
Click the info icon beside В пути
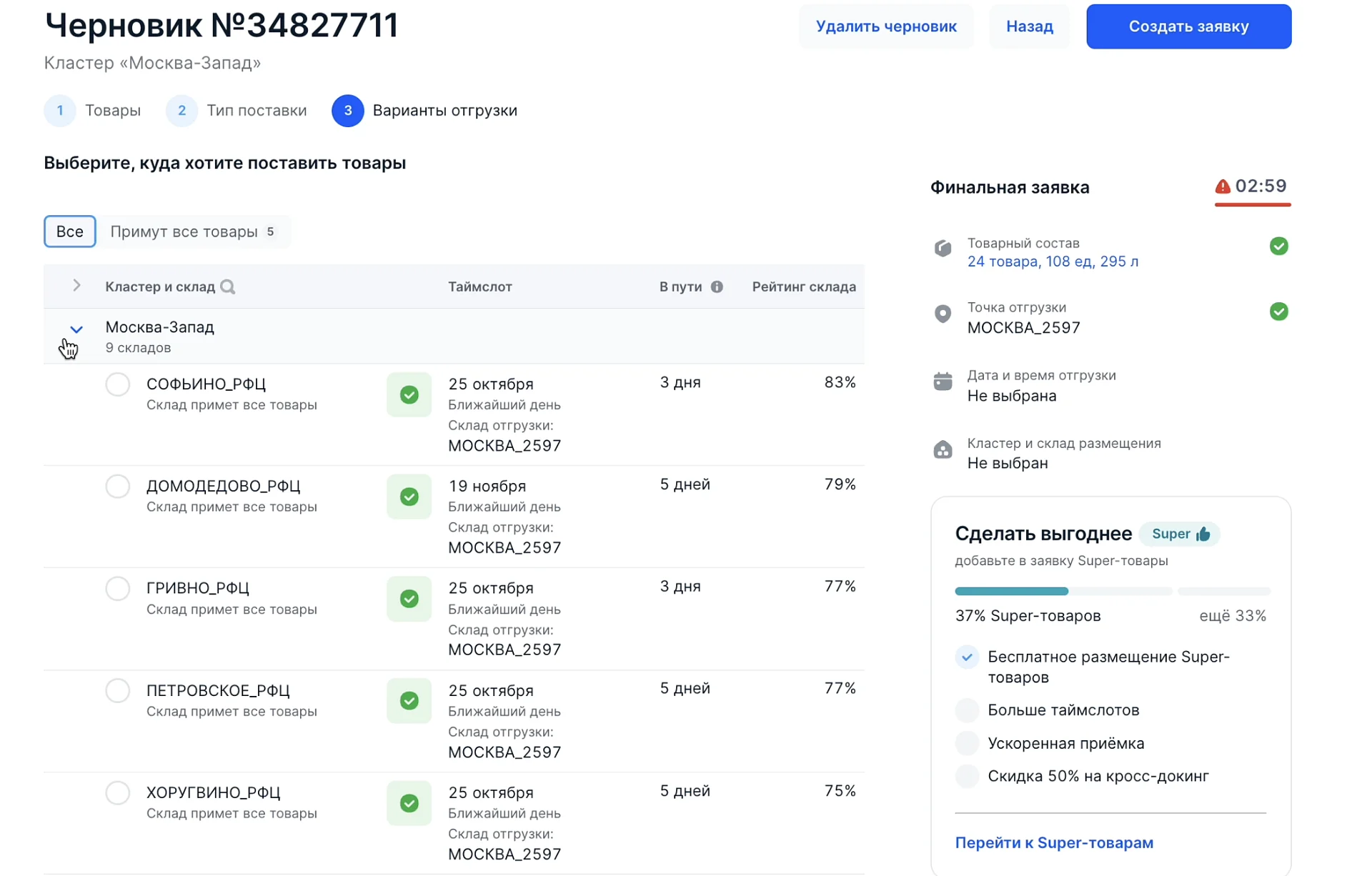pos(717,287)
